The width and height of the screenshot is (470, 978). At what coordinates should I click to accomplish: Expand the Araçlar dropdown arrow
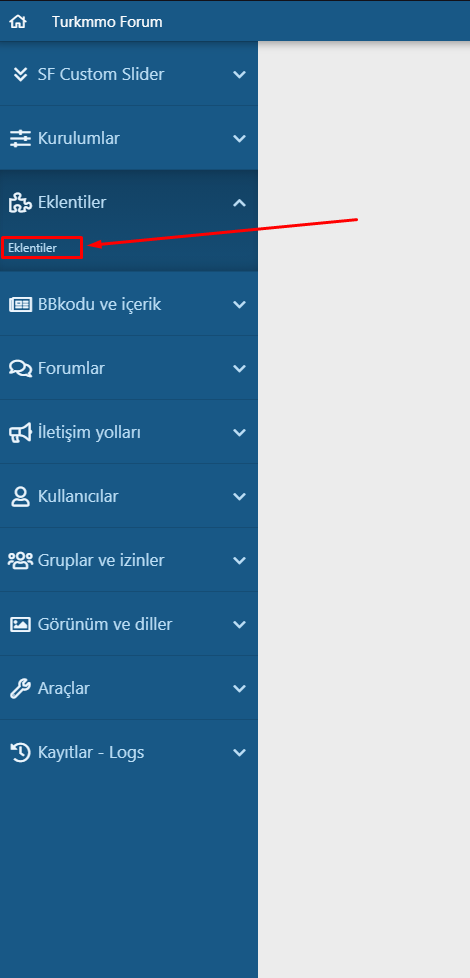(239, 689)
